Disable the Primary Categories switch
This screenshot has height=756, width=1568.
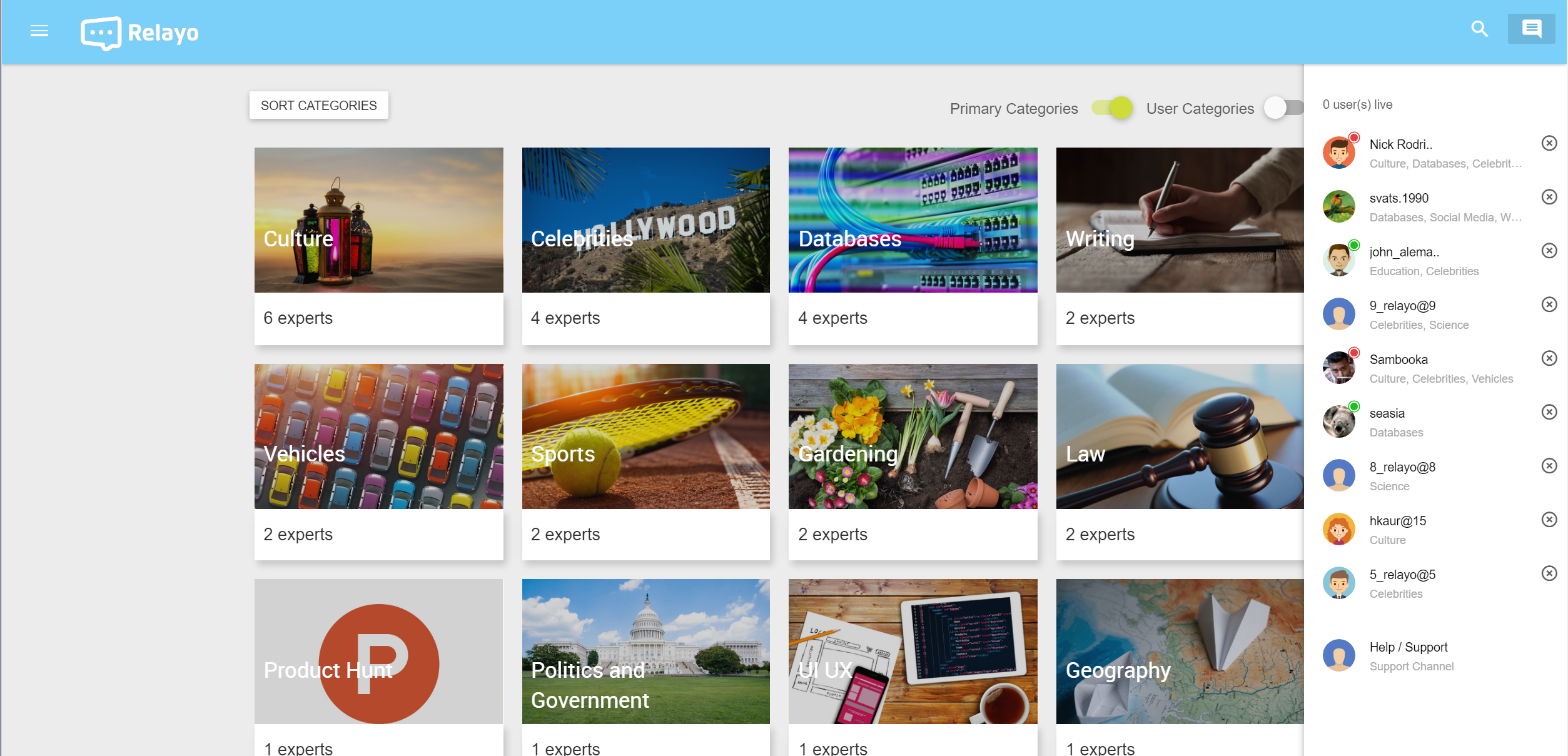tap(1112, 108)
